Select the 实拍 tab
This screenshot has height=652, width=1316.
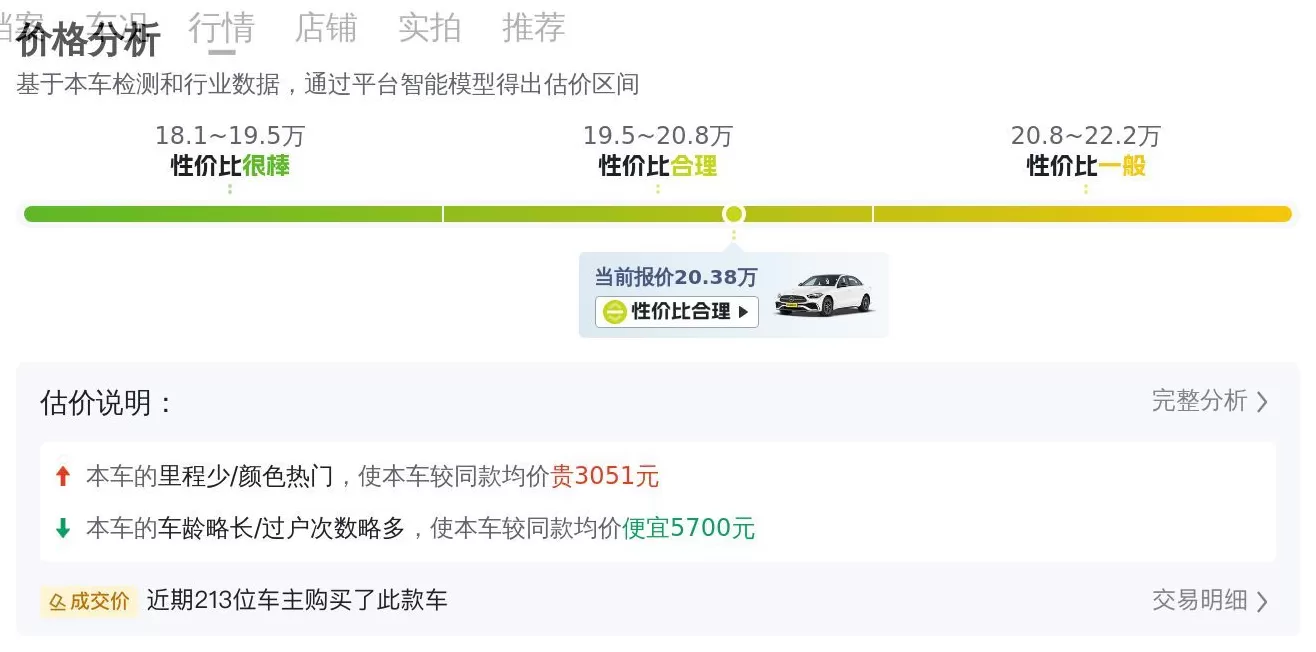[x=429, y=28]
